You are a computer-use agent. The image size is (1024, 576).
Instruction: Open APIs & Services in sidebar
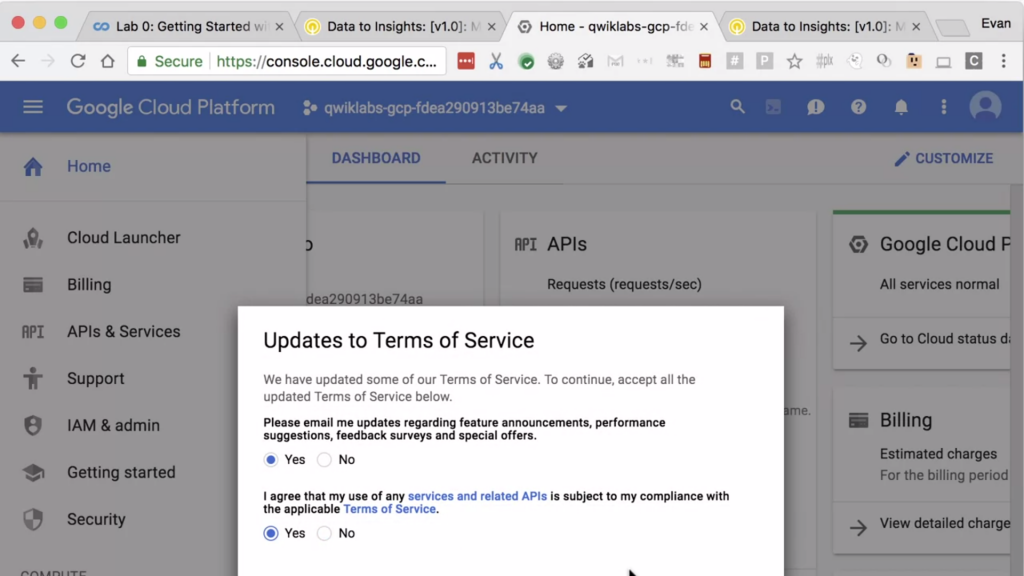123,332
